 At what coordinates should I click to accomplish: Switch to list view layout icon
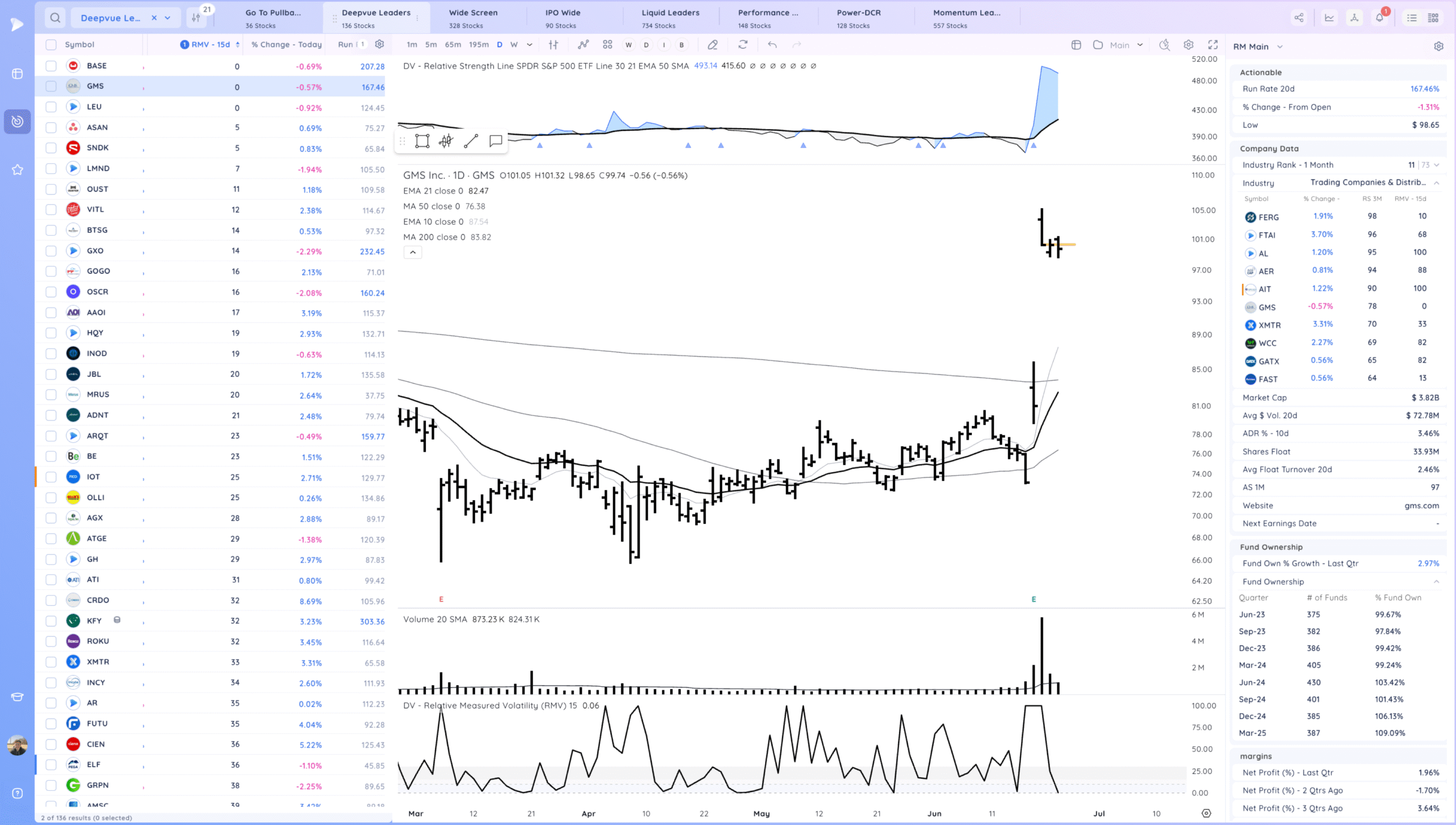1412,18
